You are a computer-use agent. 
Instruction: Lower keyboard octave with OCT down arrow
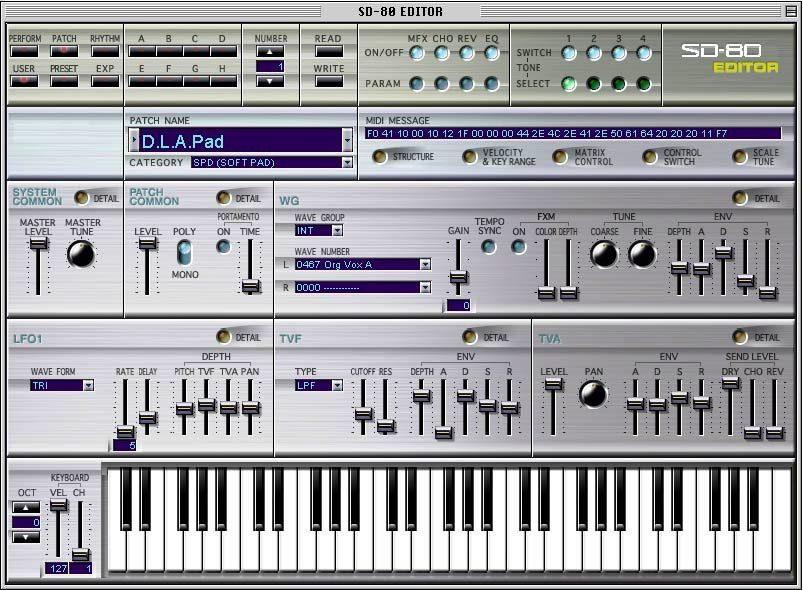point(26,537)
